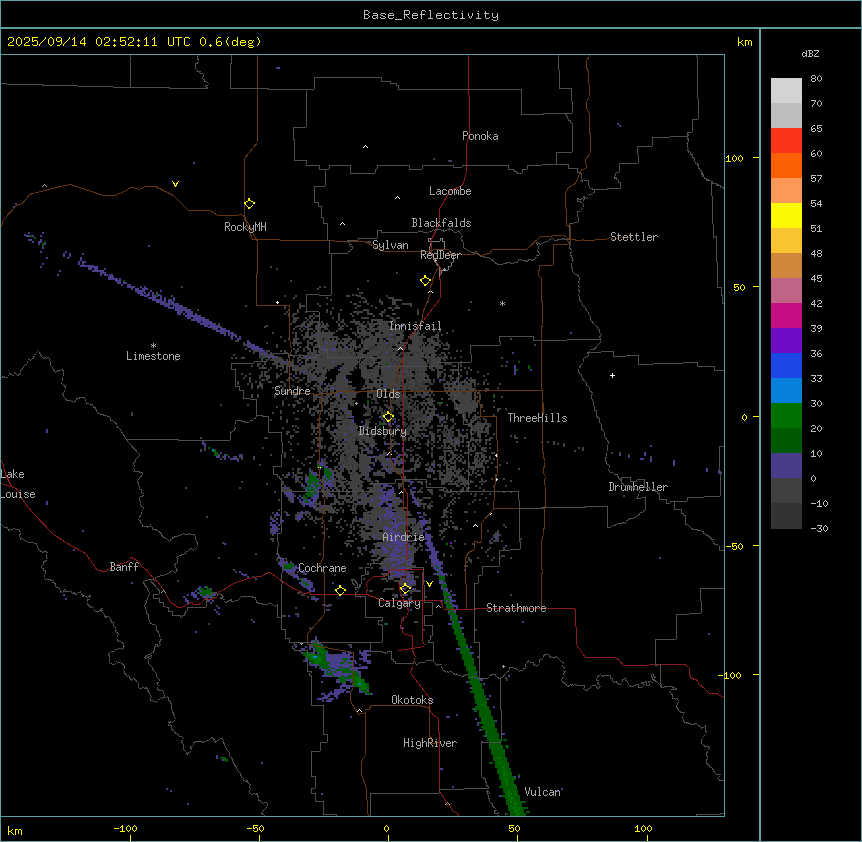The height and width of the screenshot is (842, 862).
Task: Click the dBZ legend heading
Action: click(810, 53)
